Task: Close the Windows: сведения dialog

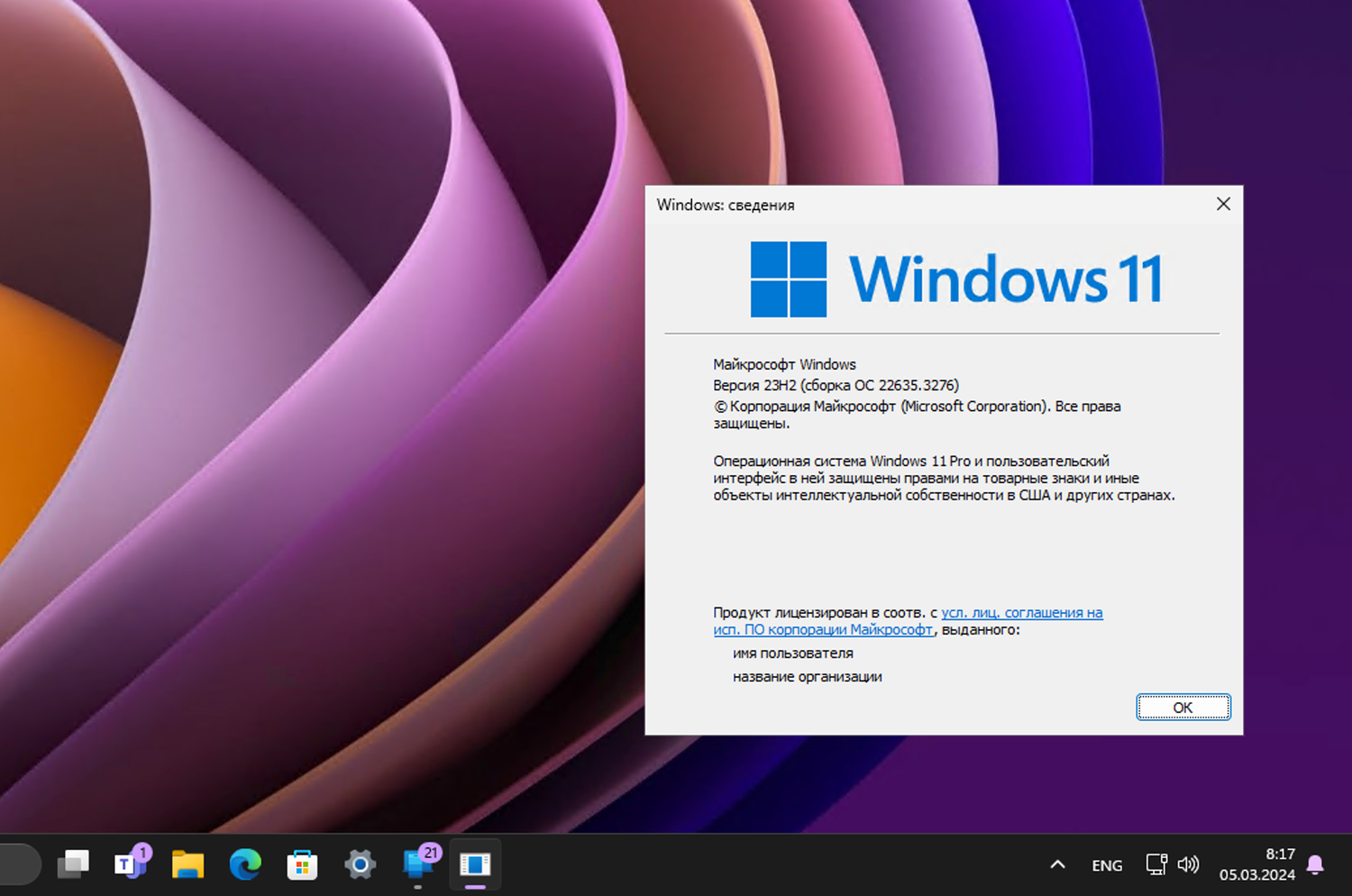Action: [x=1223, y=204]
